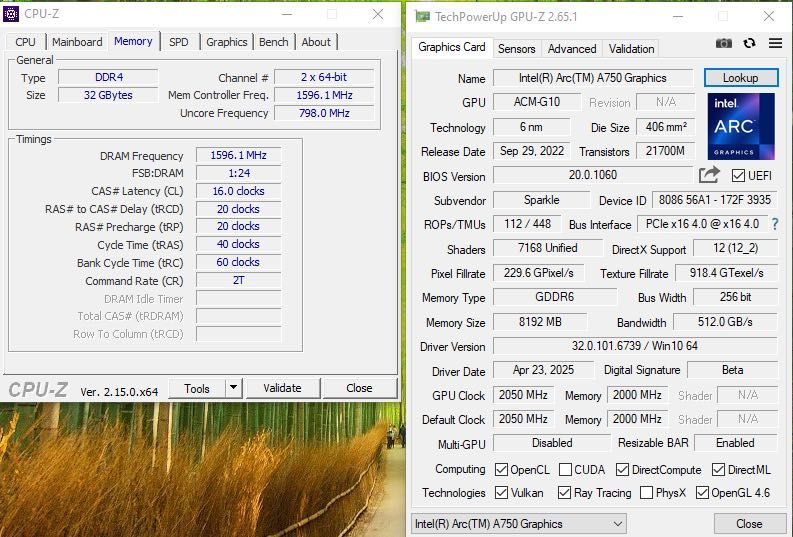Click the Bank Cycle Time value 60 clocks
793x537 pixels.
(238, 262)
